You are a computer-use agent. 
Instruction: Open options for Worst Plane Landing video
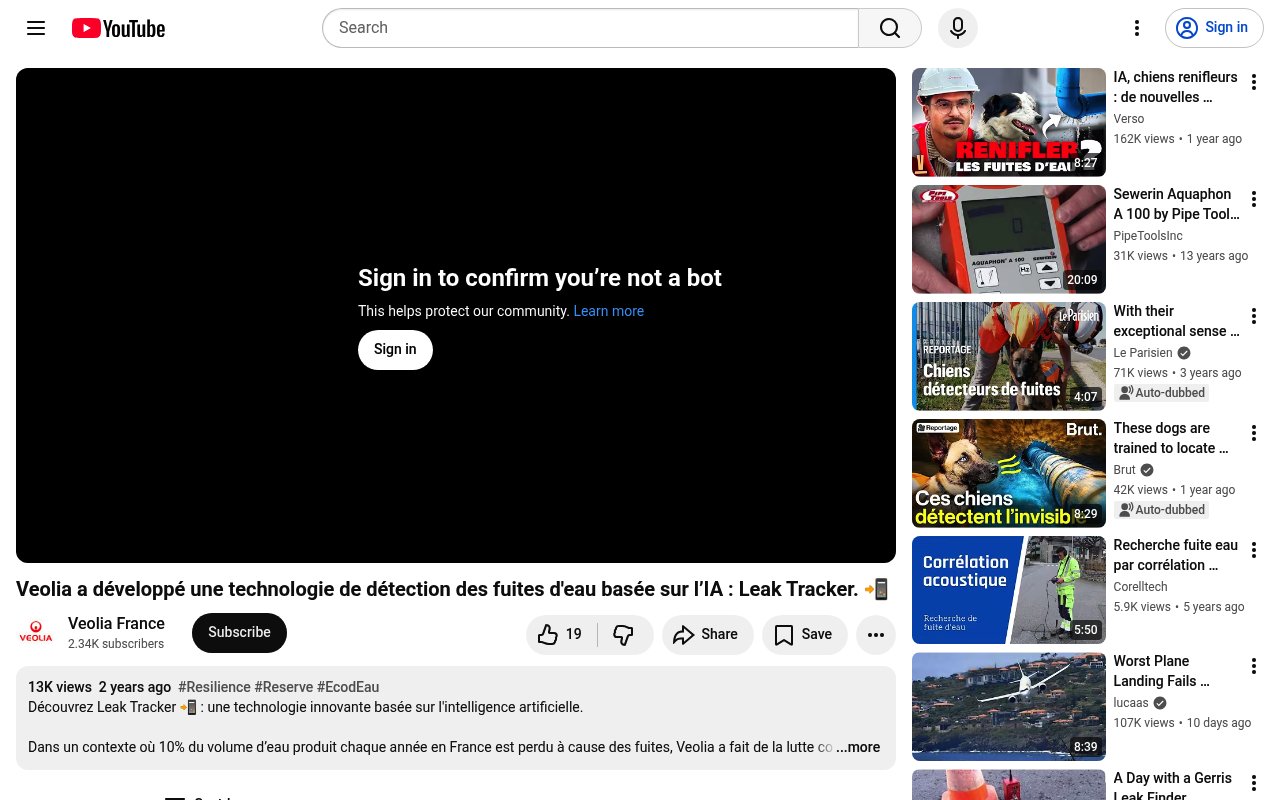[x=1254, y=666]
